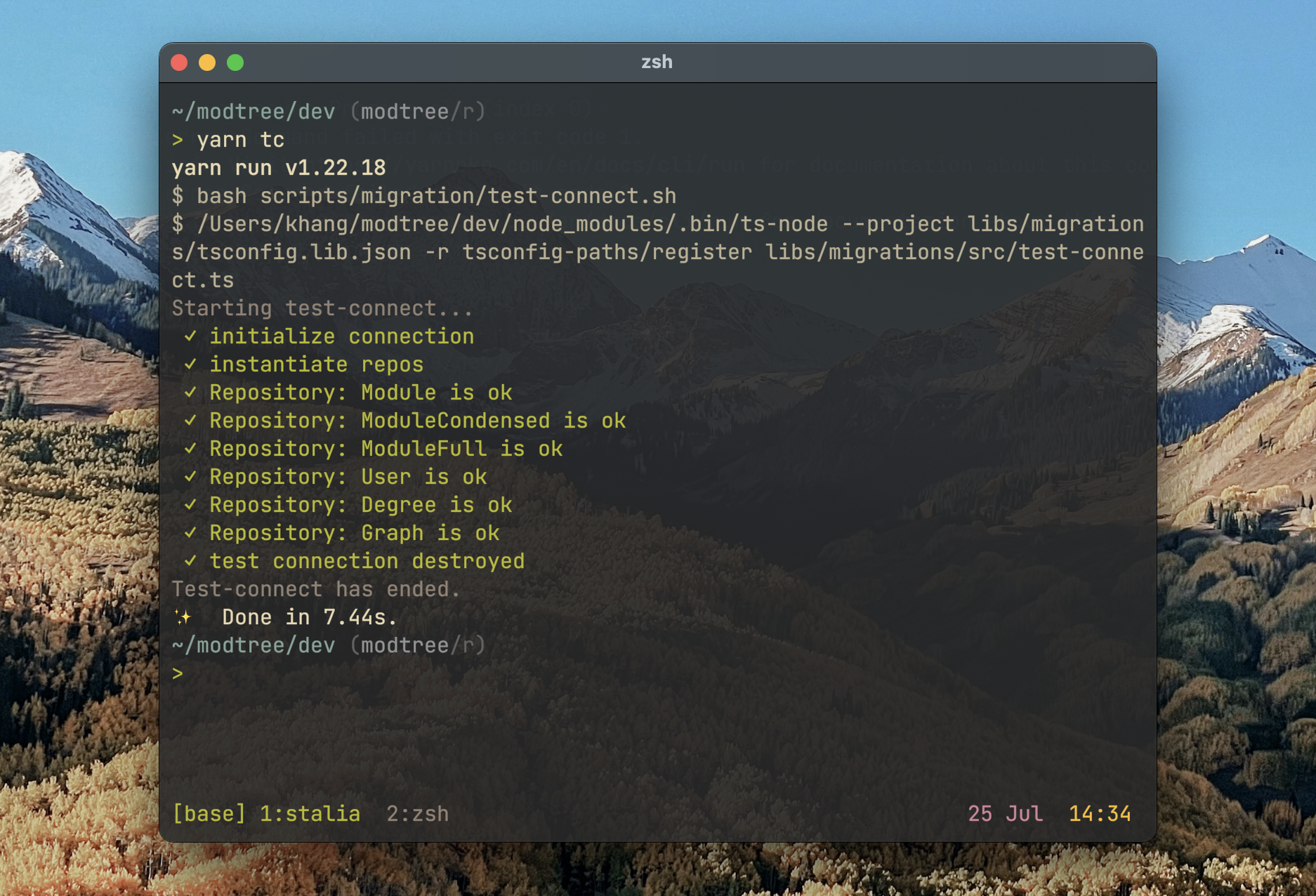Click 'Test-connect has ended.' line
The image size is (1316, 896).
tap(316, 589)
